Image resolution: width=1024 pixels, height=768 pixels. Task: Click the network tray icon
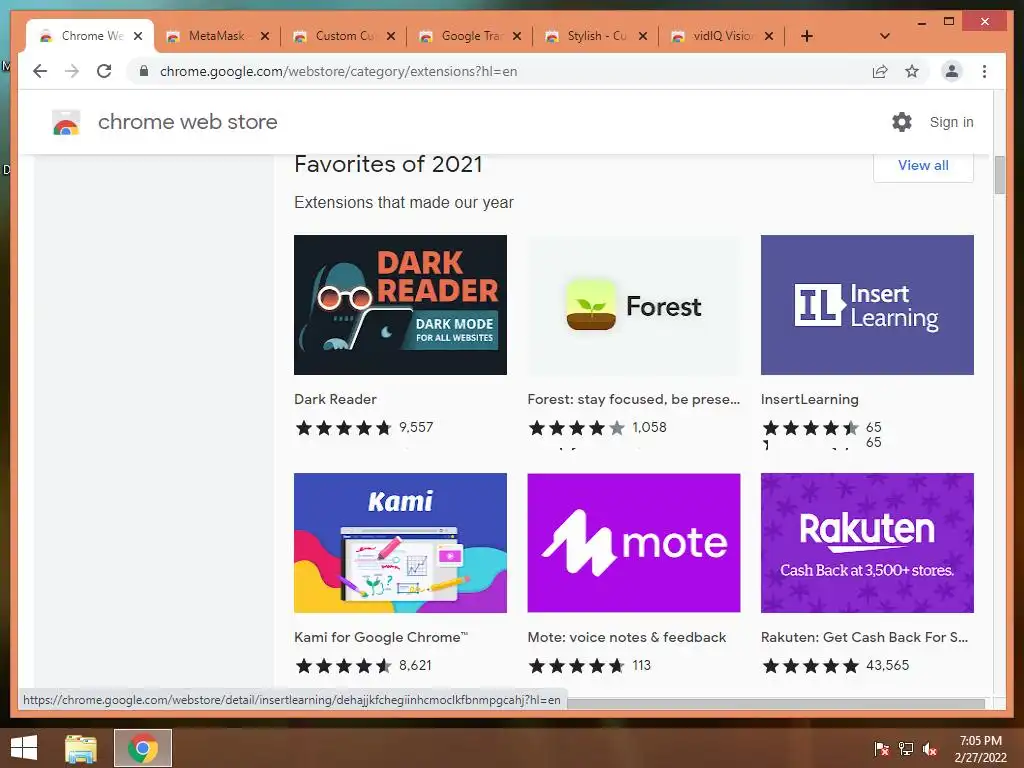coord(906,749)
